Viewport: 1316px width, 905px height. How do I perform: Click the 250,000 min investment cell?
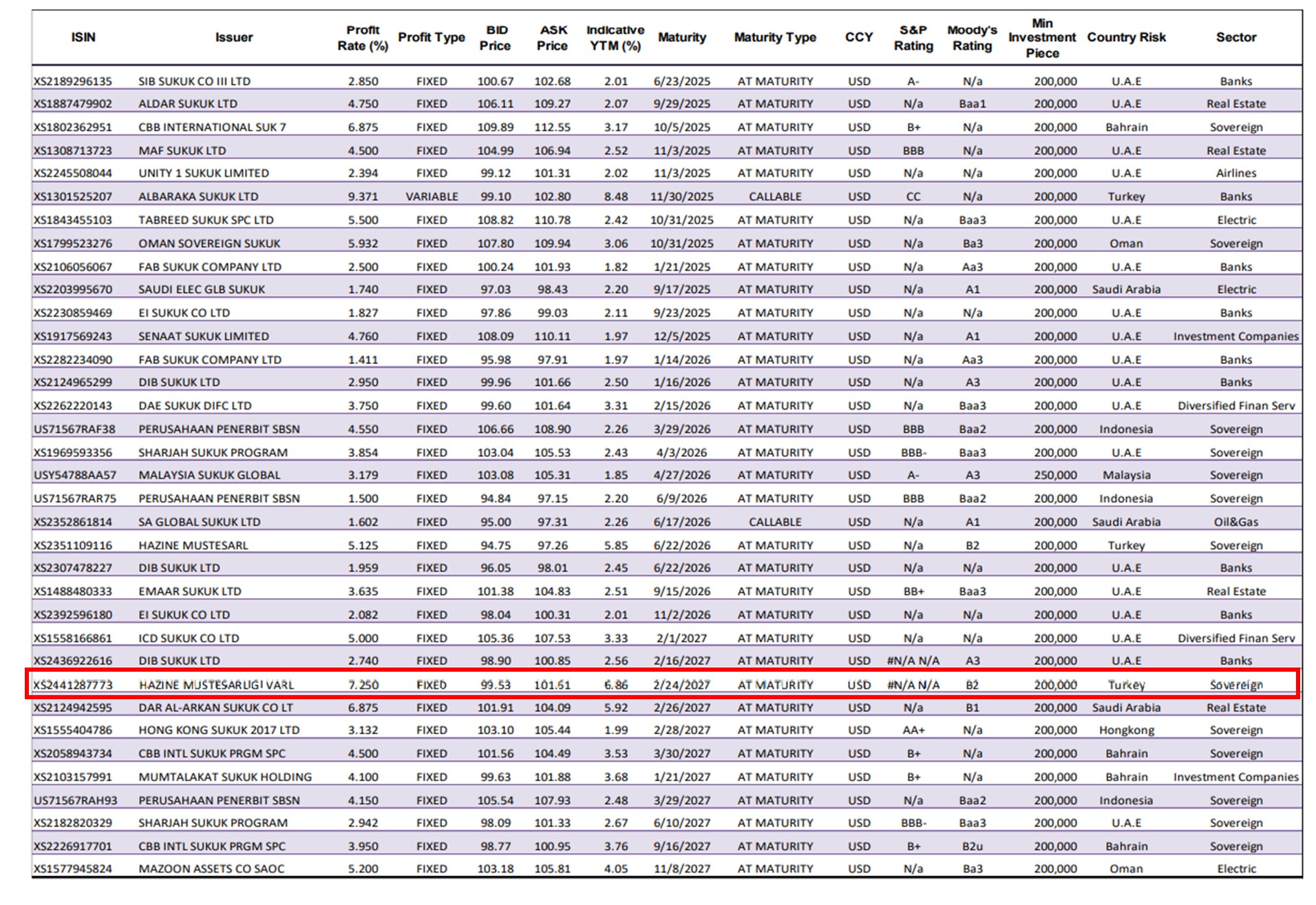point(1055,476)
